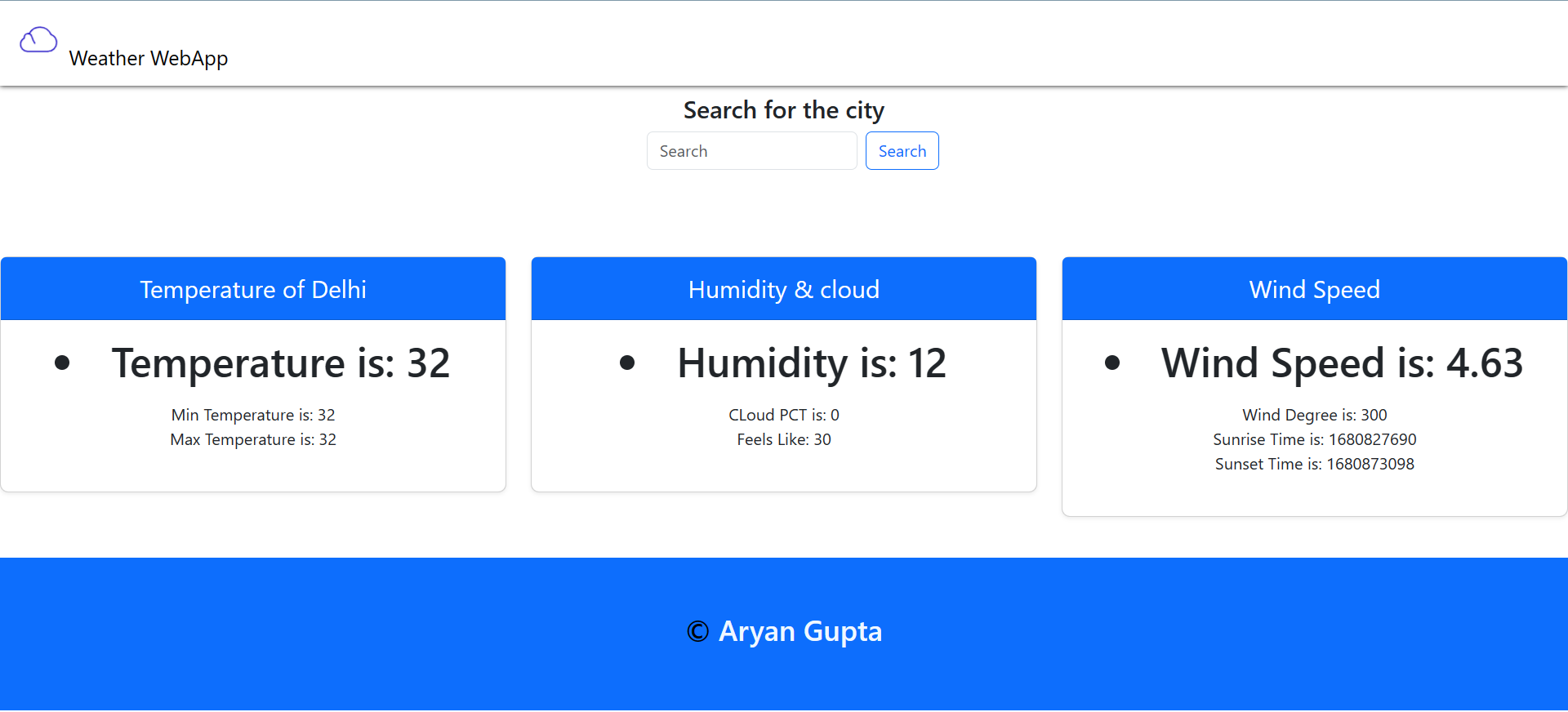Click the Feels Like: 30 text
Image resolution: width=1568 pixels, height=712 pixels.
783,439
